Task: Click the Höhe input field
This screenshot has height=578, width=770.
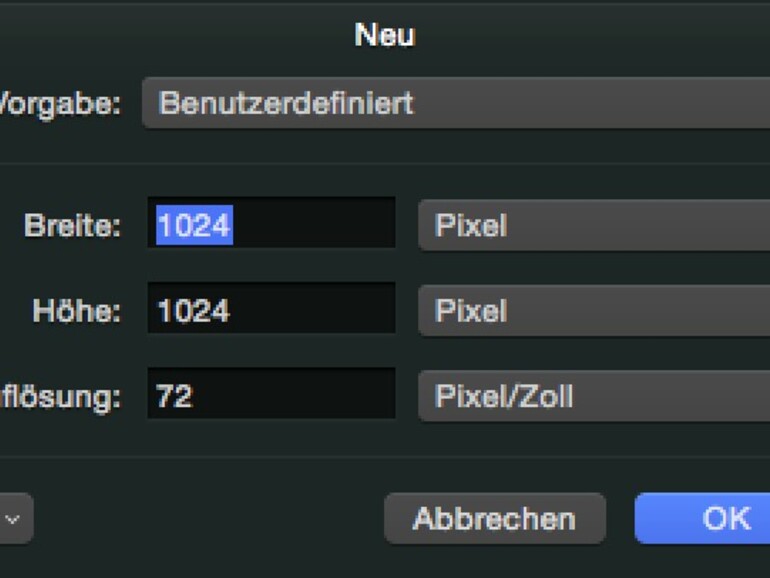Action: (x=271, y=310)
